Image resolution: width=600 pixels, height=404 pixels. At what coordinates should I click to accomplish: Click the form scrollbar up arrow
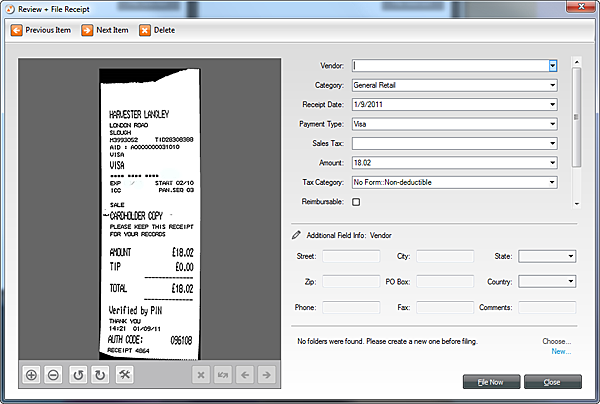tap(577, 62)
